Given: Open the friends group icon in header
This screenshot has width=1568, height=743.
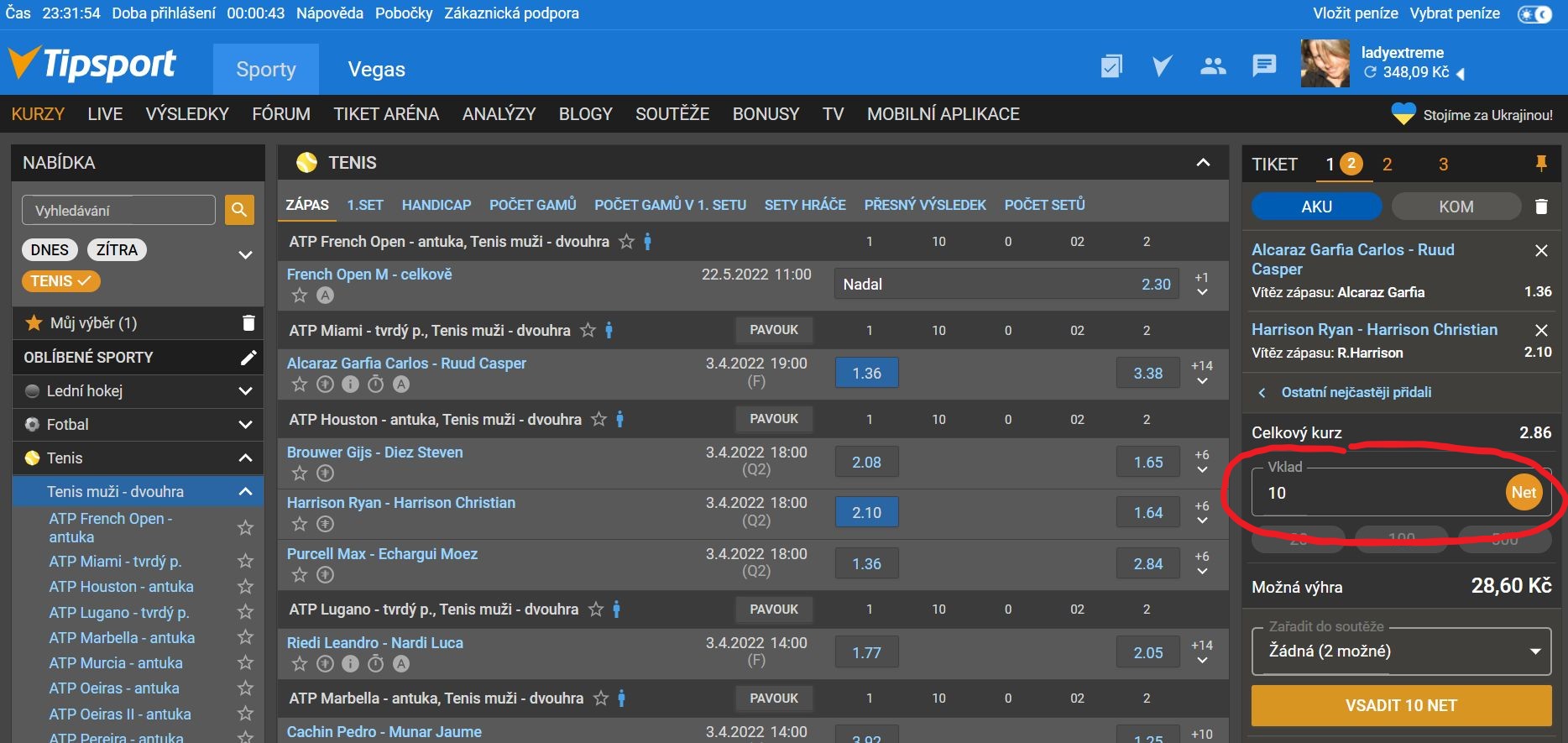Looking at the screenshot, I should 1213,65.
